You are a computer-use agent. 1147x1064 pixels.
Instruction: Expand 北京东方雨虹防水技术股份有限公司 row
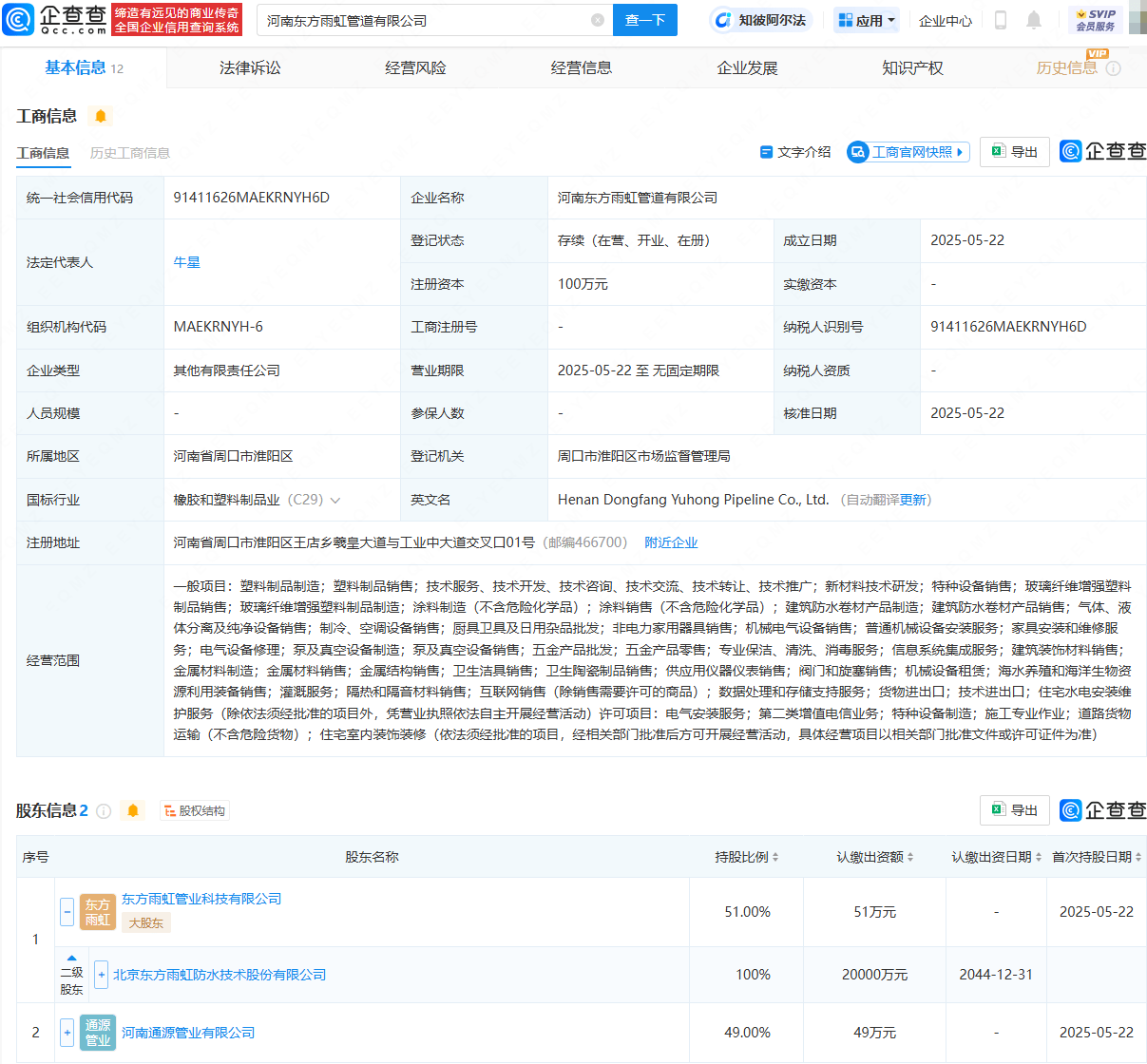102,975
